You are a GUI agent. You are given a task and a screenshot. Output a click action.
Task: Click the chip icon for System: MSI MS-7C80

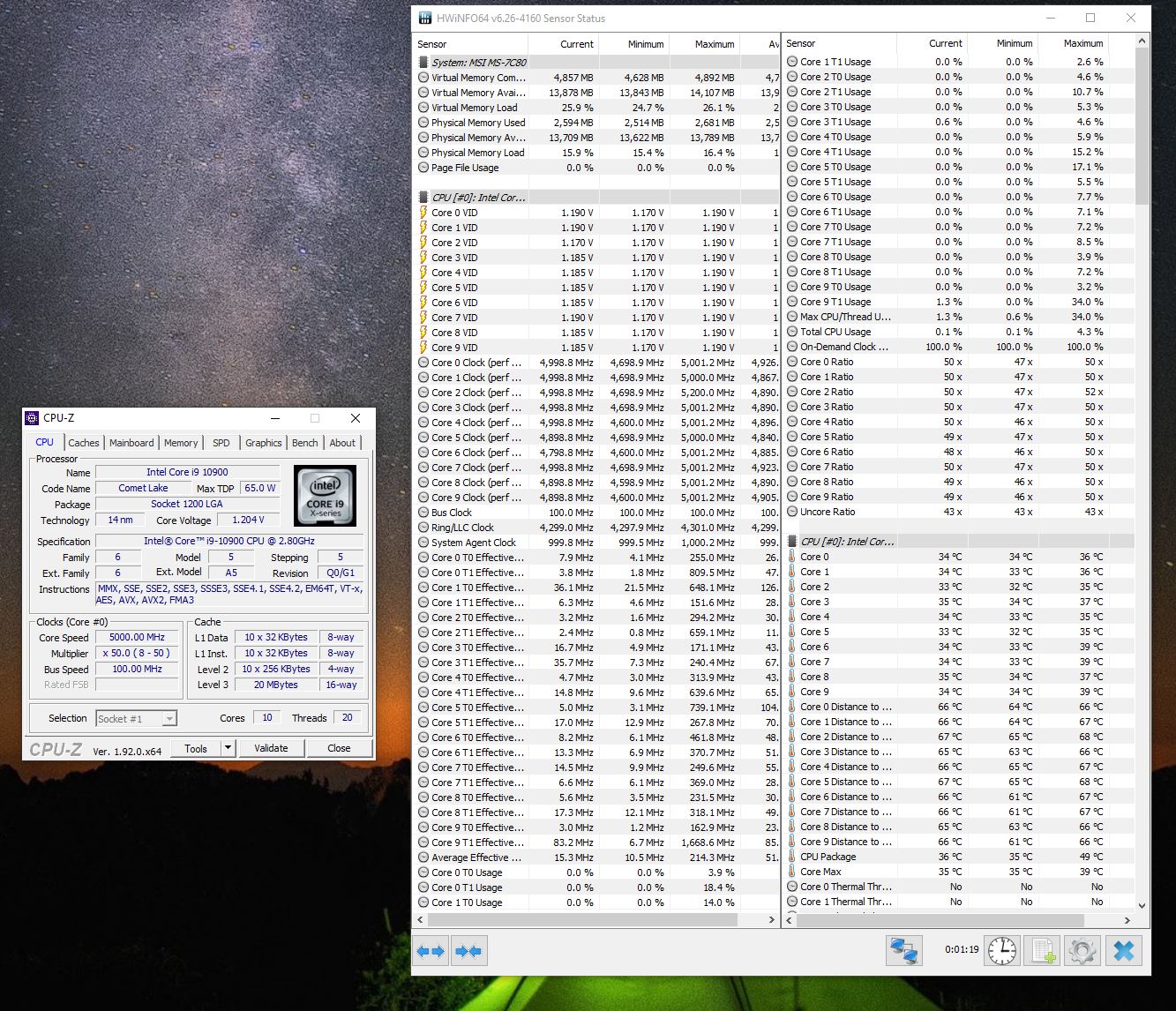click(x=423, y=63)
